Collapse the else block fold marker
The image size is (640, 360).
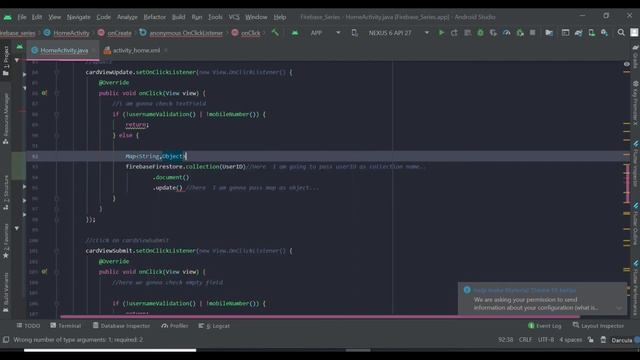pos(57,136)
